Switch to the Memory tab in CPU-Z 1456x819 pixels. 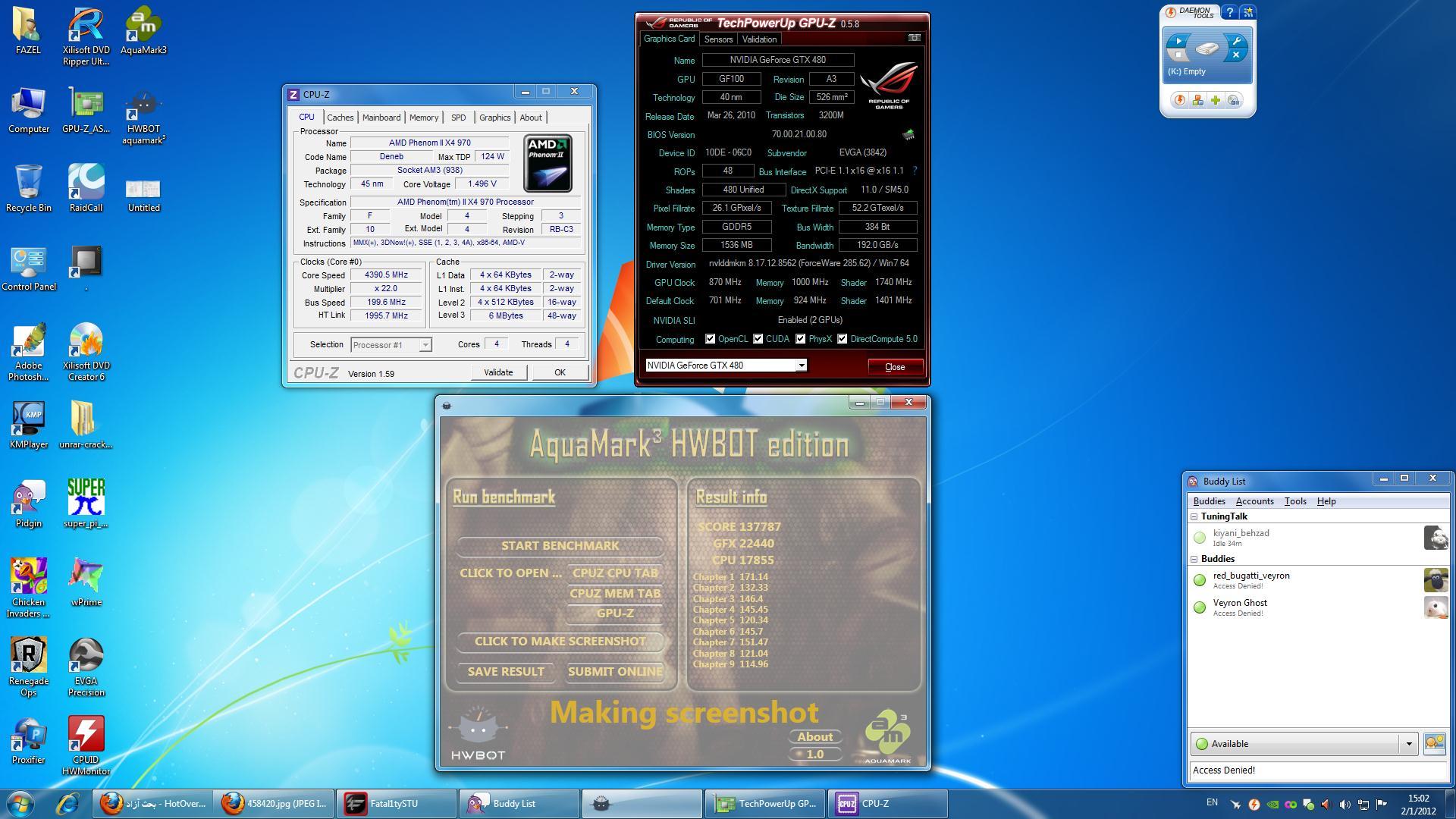[x=424, y=118]
